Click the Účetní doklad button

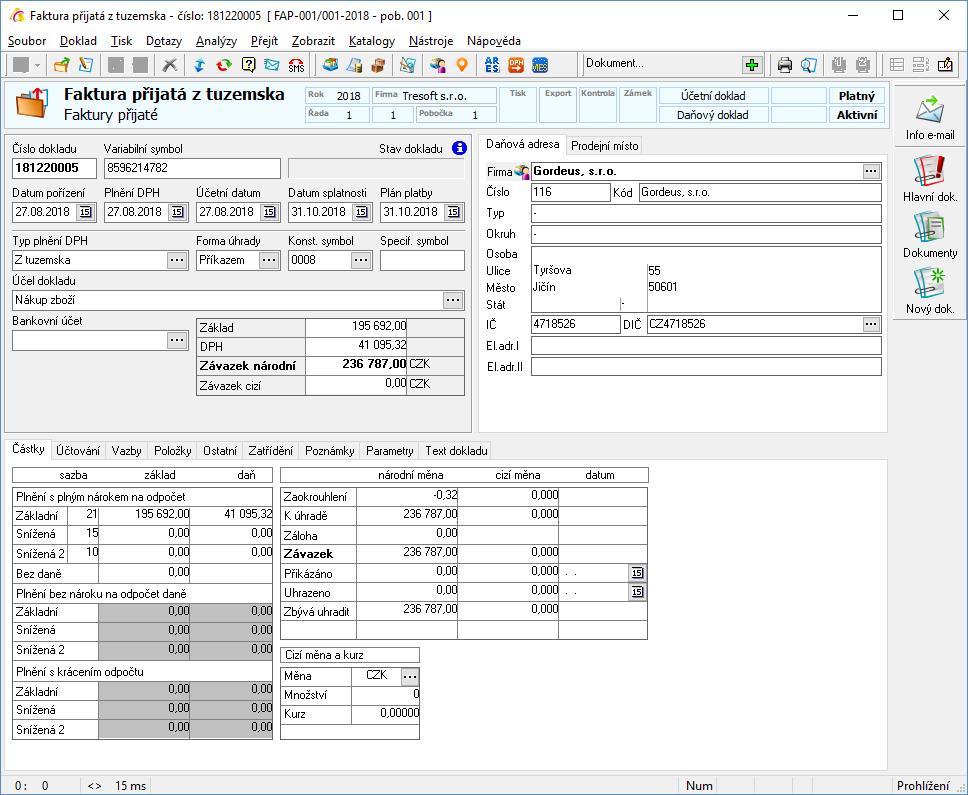pyautogui.click(x=713, y=96)
